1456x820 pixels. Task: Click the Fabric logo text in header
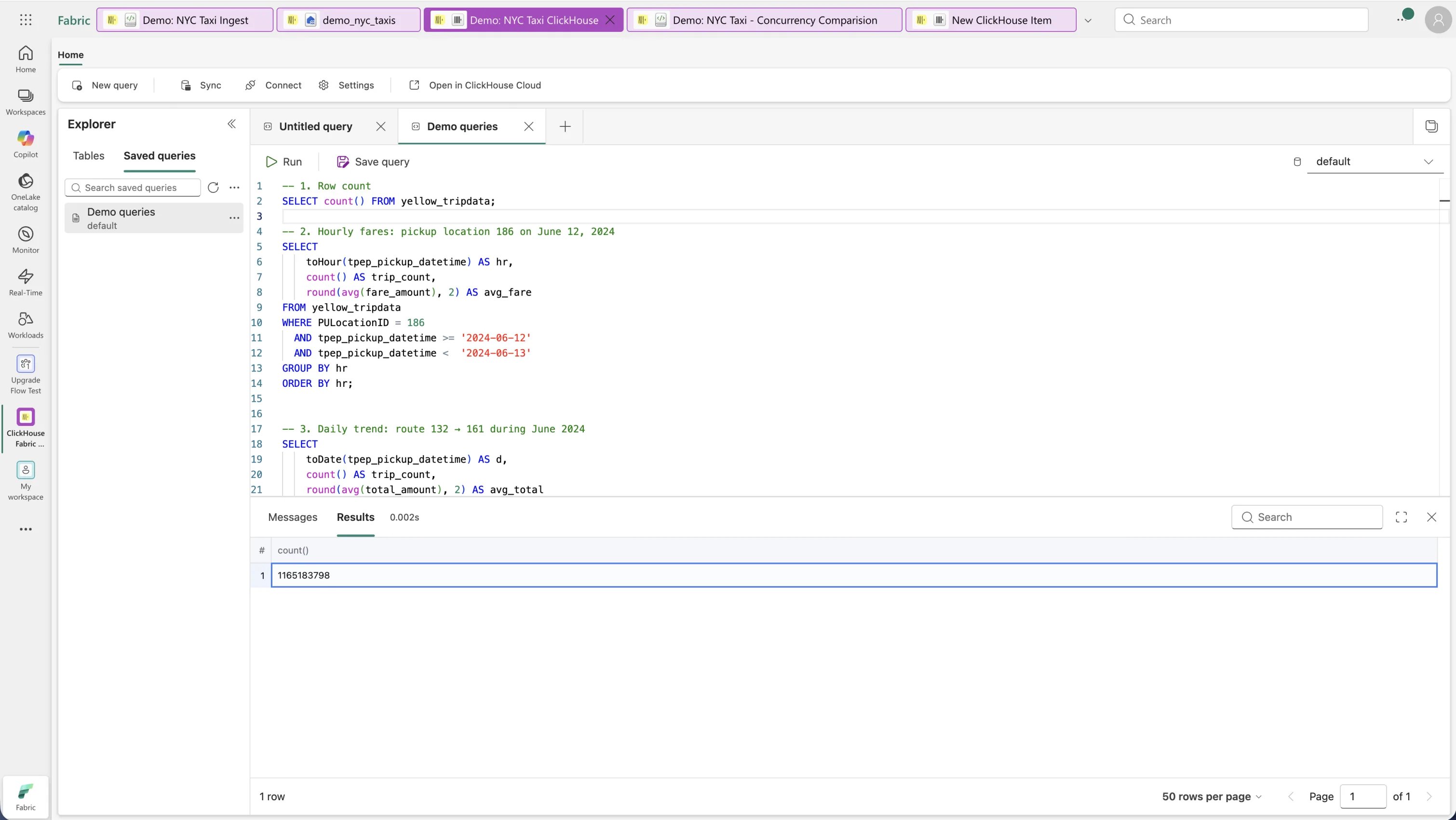pos(73,20)
